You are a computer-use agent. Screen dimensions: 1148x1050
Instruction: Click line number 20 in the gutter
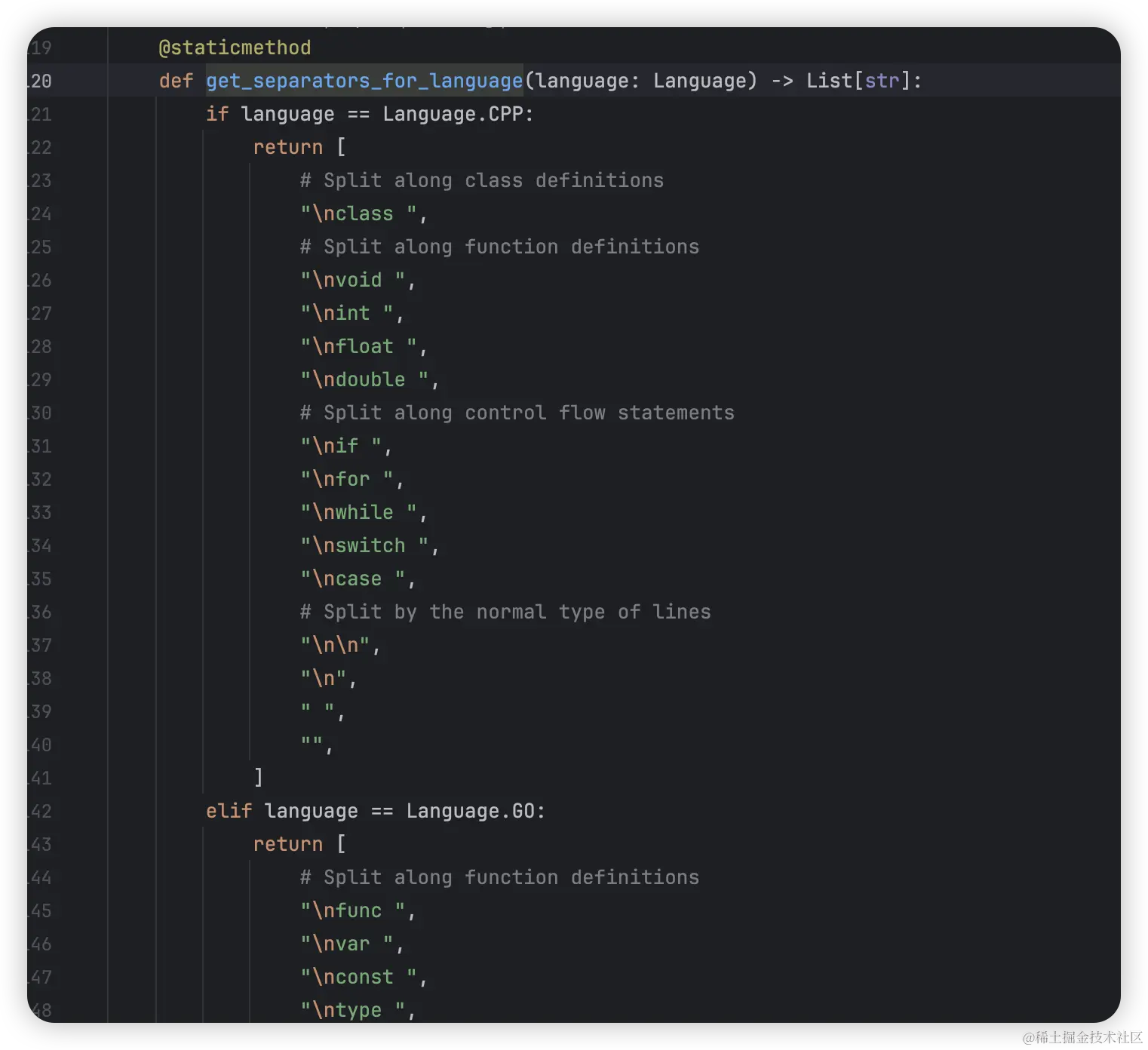pos(40,81)
